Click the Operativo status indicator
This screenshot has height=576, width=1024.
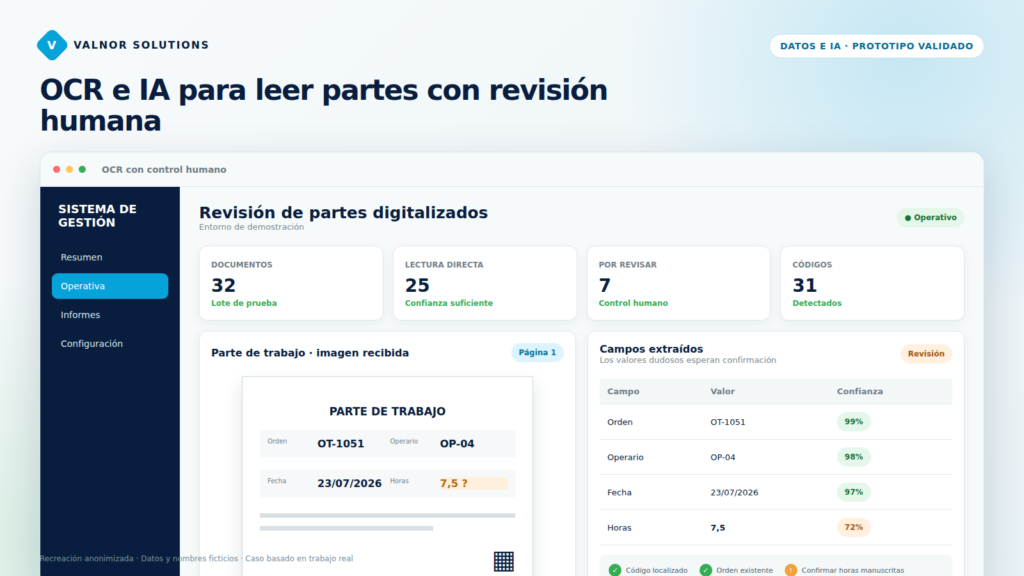click(x=931, y=217)
